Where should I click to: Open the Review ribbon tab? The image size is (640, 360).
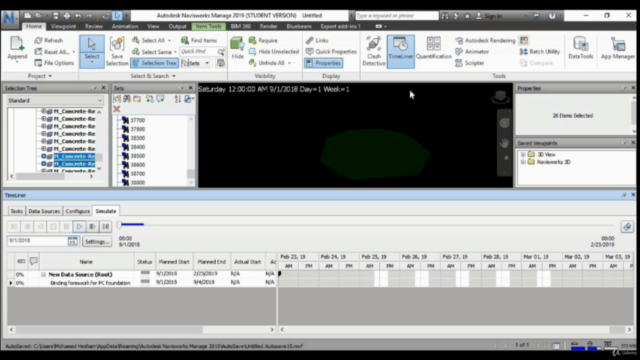[x=94, y=26]
